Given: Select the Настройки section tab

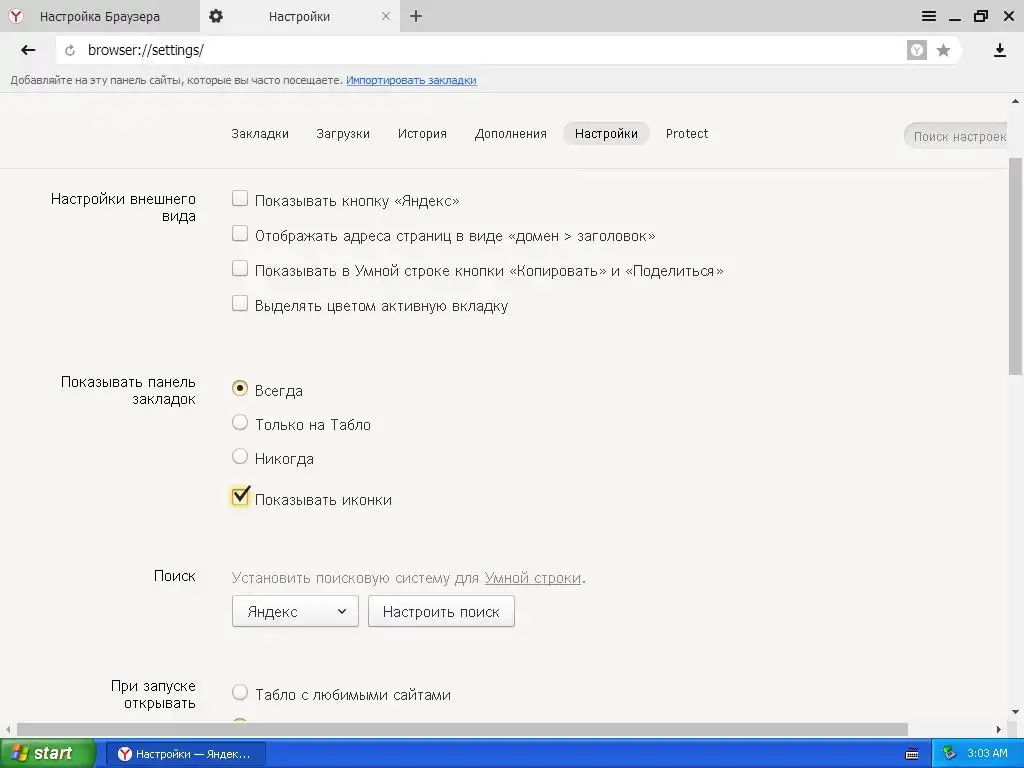Looking at the screenshot, I should click(x=606, y=134).
